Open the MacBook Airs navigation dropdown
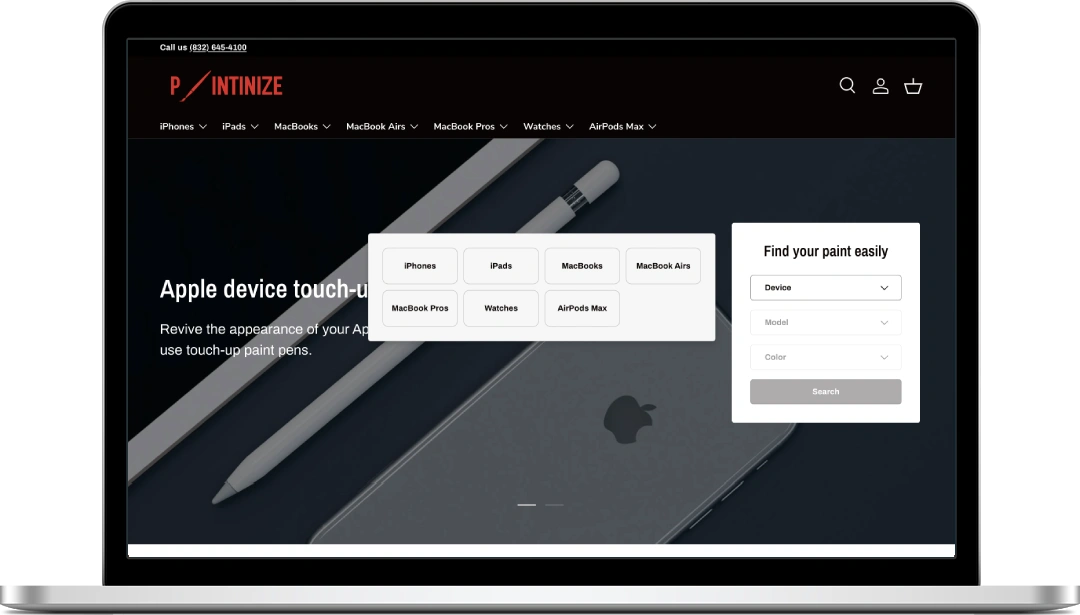The image size is (1080, 615). pyautogui.click(x=382, y=127)
